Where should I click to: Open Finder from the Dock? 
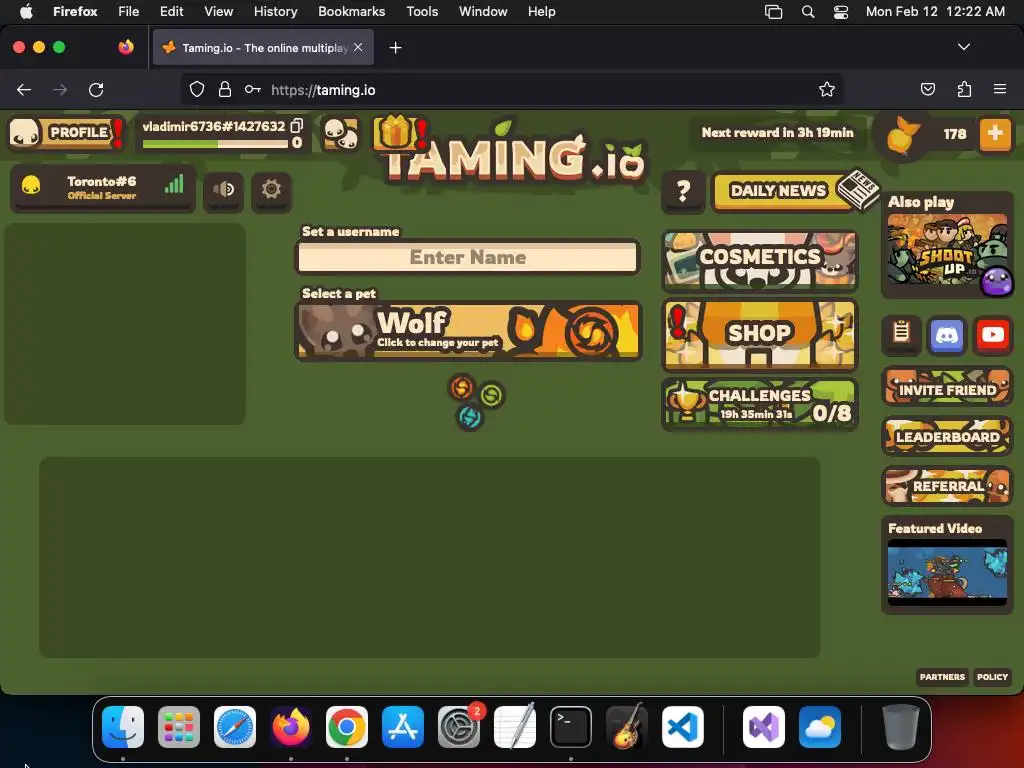coord(123,727)
